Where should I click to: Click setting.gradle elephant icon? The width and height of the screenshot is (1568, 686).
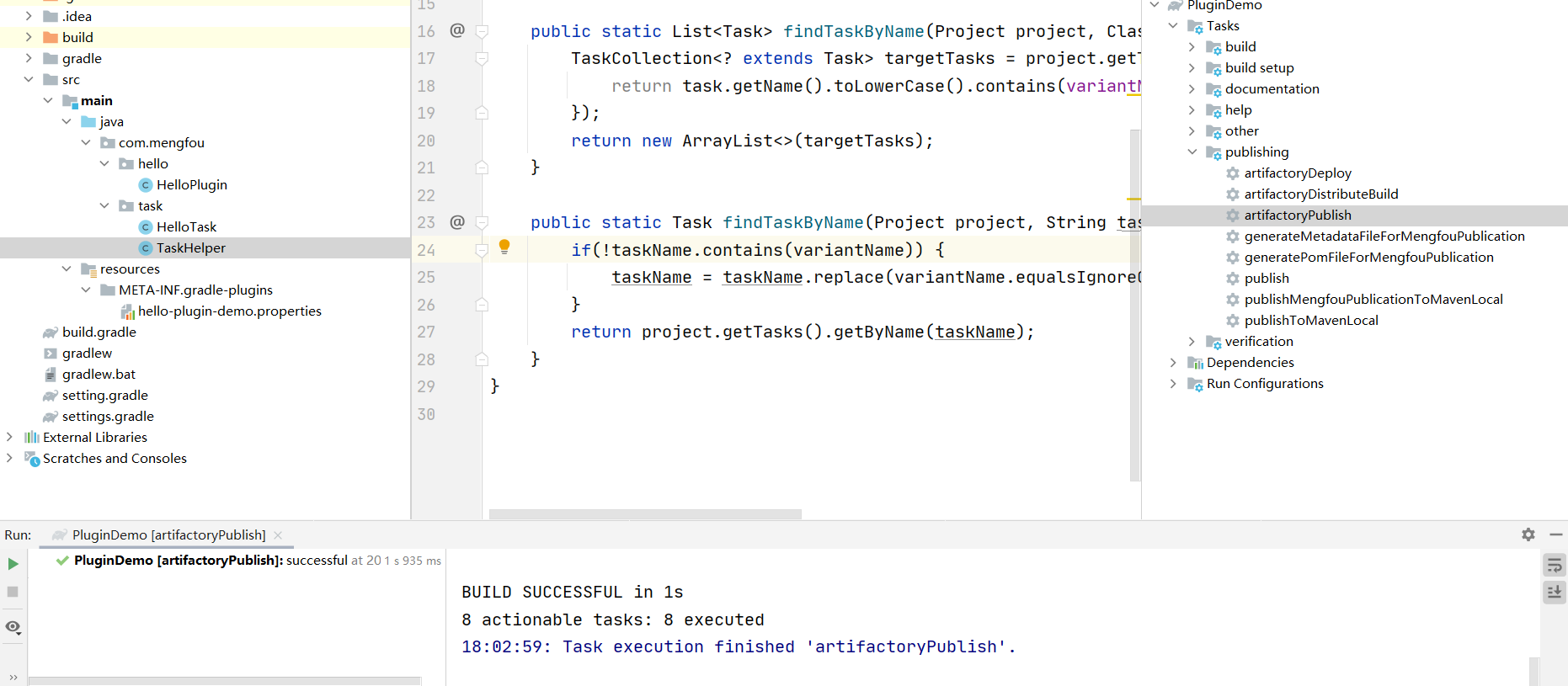tap(51, 396)
